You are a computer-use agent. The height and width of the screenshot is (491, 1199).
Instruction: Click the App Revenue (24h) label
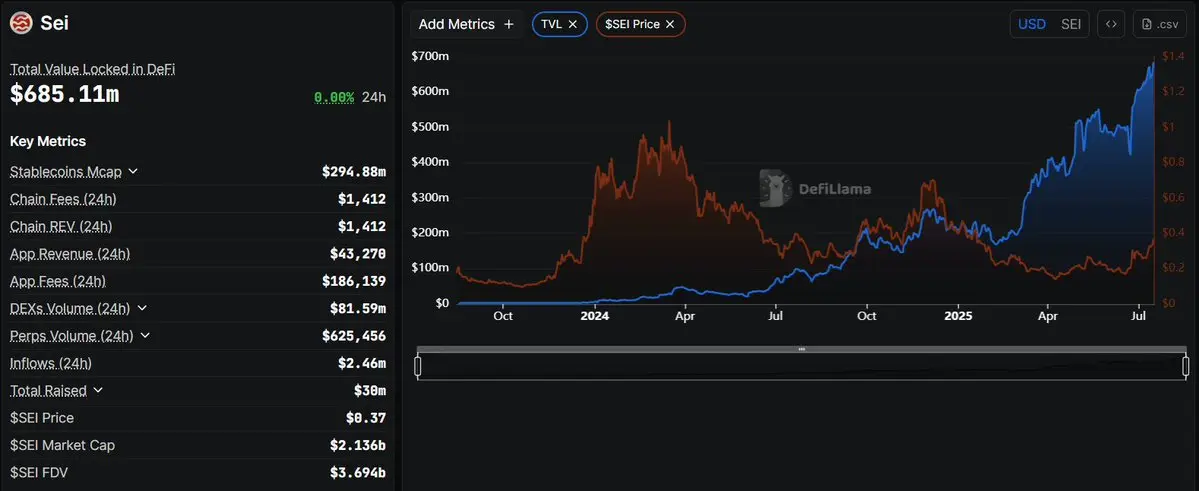(70, 253)
